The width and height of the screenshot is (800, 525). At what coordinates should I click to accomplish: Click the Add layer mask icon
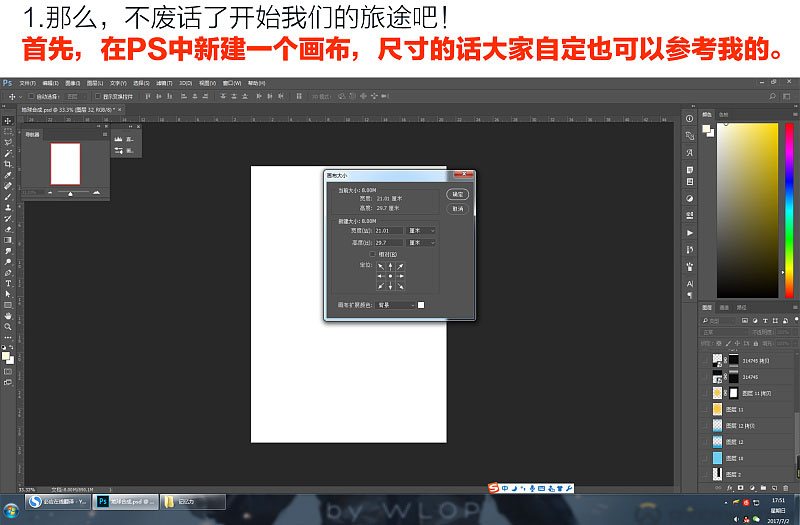[741, 488]
